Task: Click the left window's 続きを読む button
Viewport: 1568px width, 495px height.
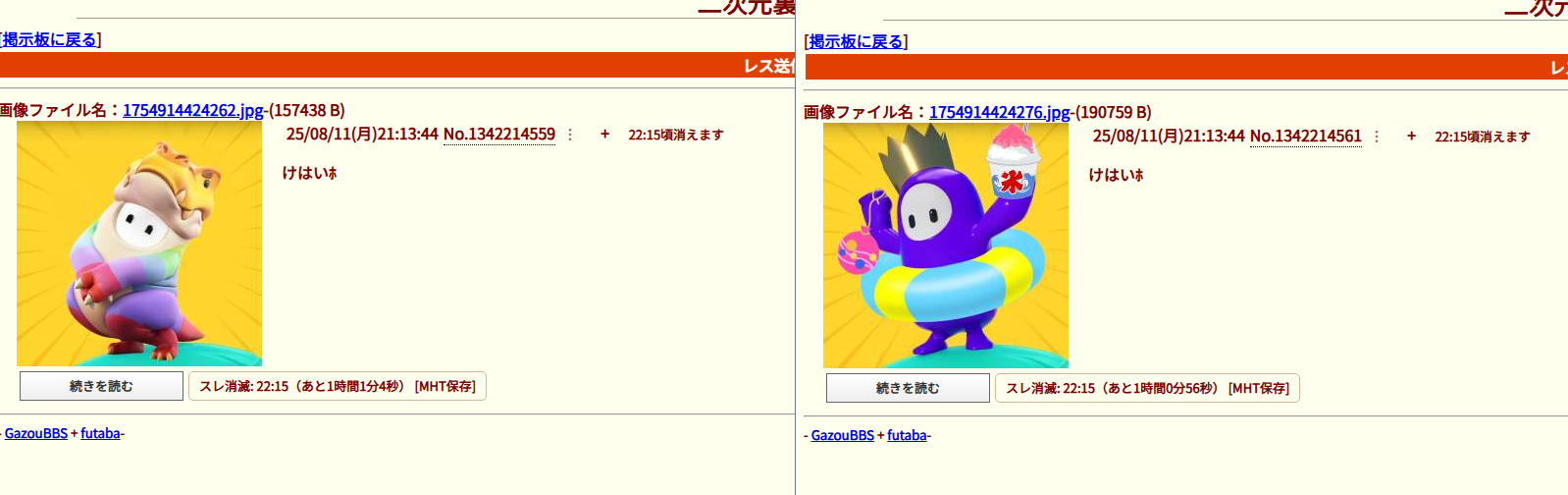Action: point(101,386)
